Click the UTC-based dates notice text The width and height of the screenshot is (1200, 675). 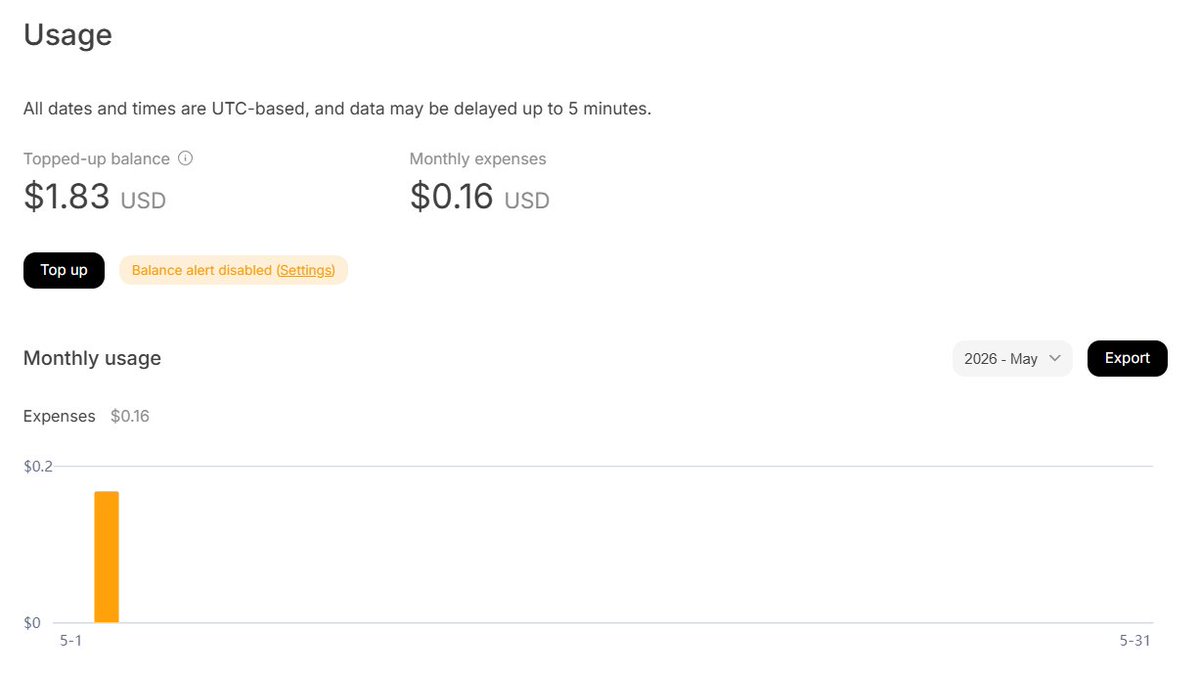click(x=338, y=108)
